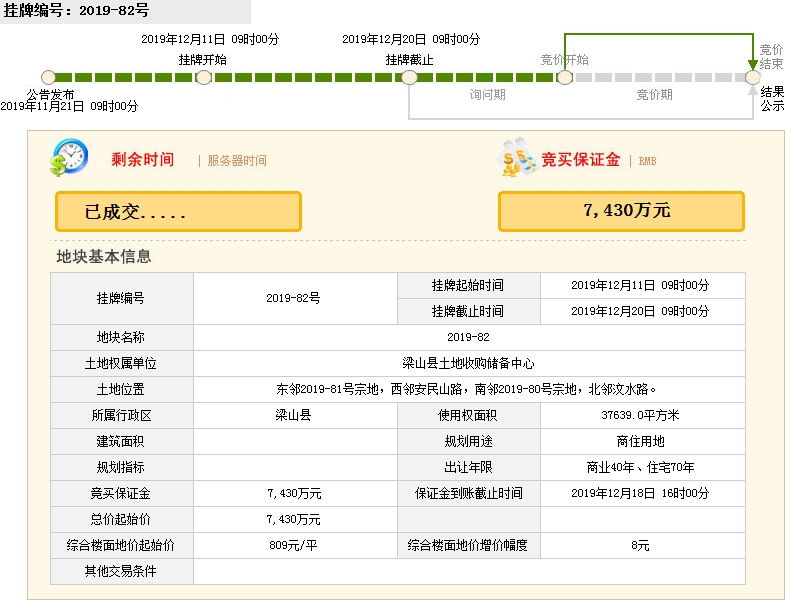Click the 挂牌编号 table label
Viewport: 803px width, 605px height.
point(122,298)
